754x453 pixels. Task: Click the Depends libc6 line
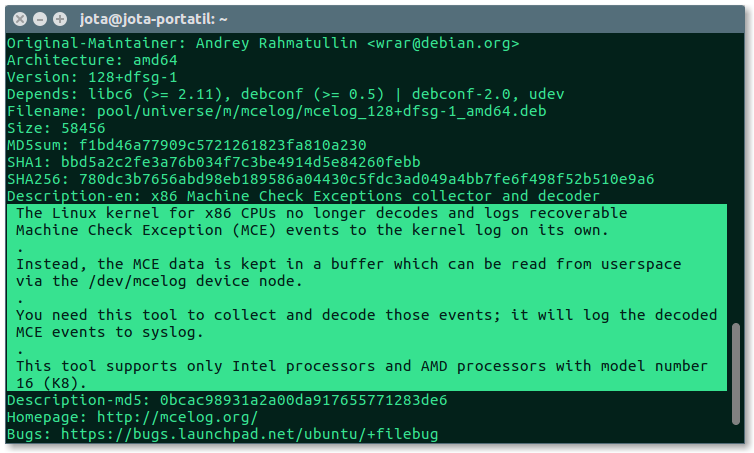[286, 94]
